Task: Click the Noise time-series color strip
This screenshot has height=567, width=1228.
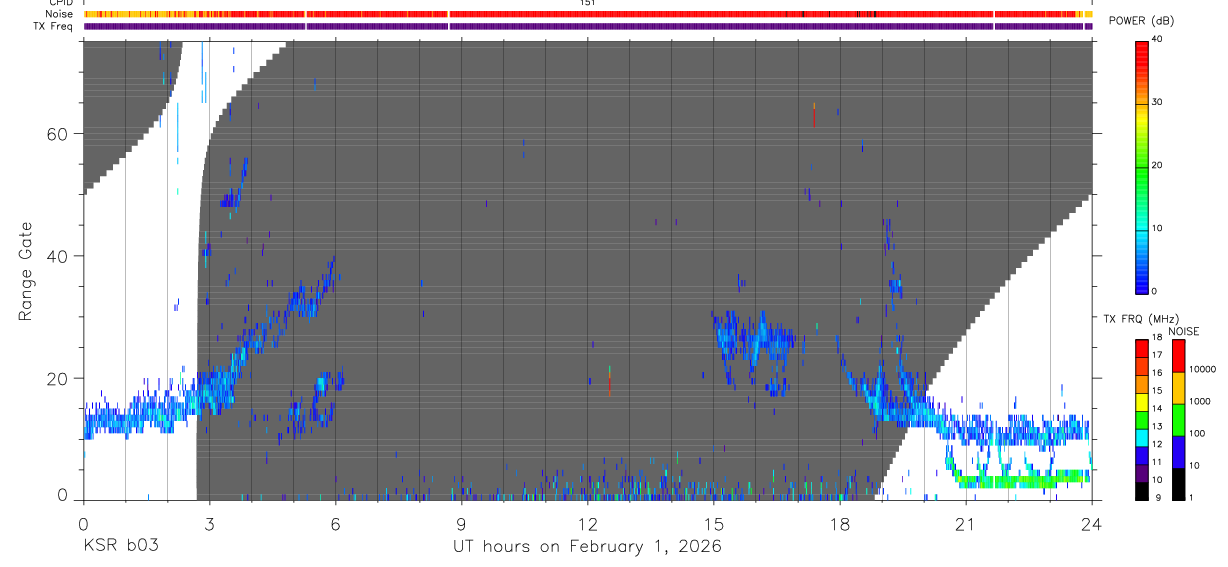Action: point(588,14)
